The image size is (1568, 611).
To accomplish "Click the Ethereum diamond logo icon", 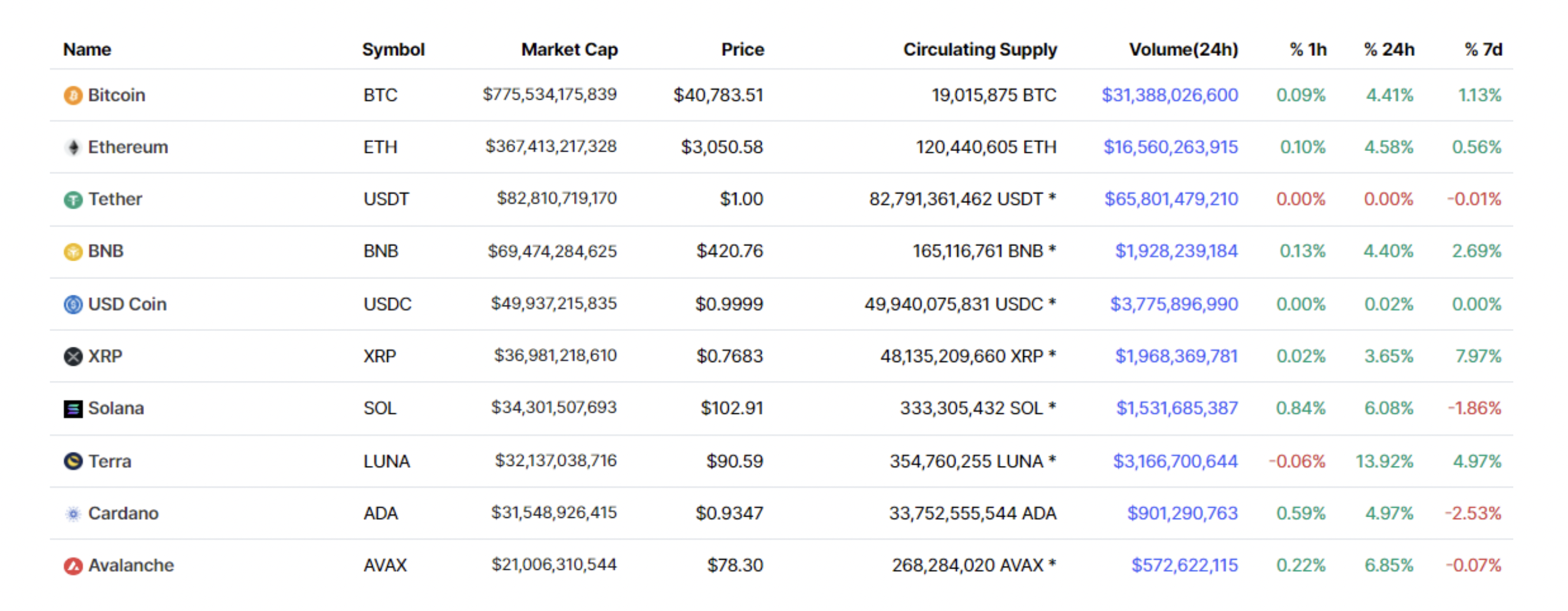I will [x=73, y=147].
